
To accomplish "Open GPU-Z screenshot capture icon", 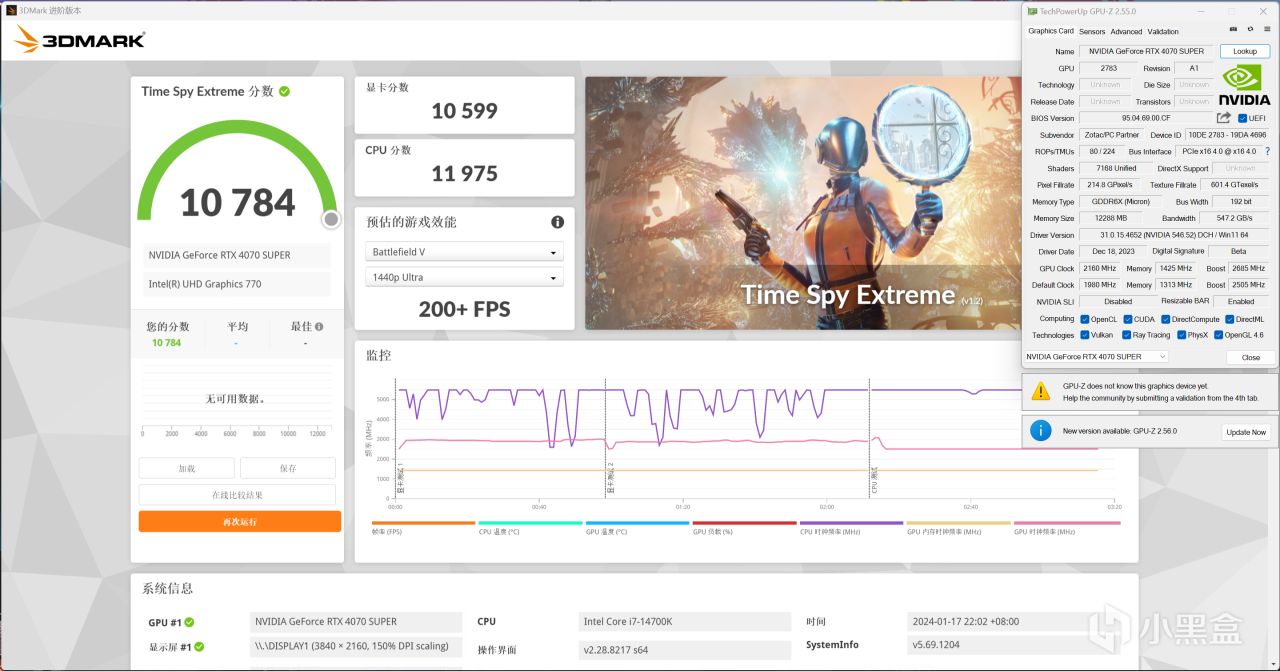I will 1233,29.
